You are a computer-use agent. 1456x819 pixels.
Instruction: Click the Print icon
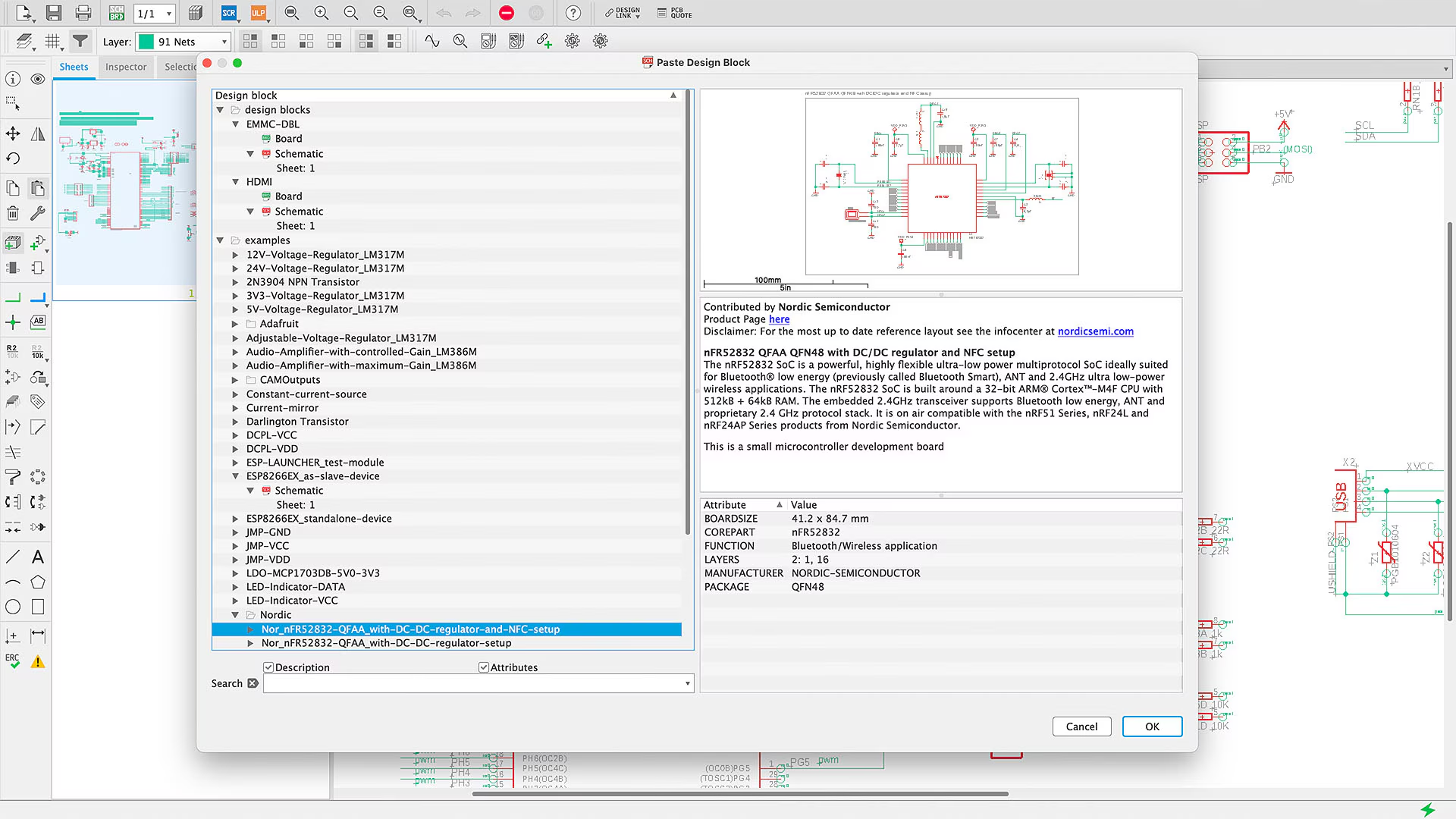pyautogui.click(x=83, y=13)
